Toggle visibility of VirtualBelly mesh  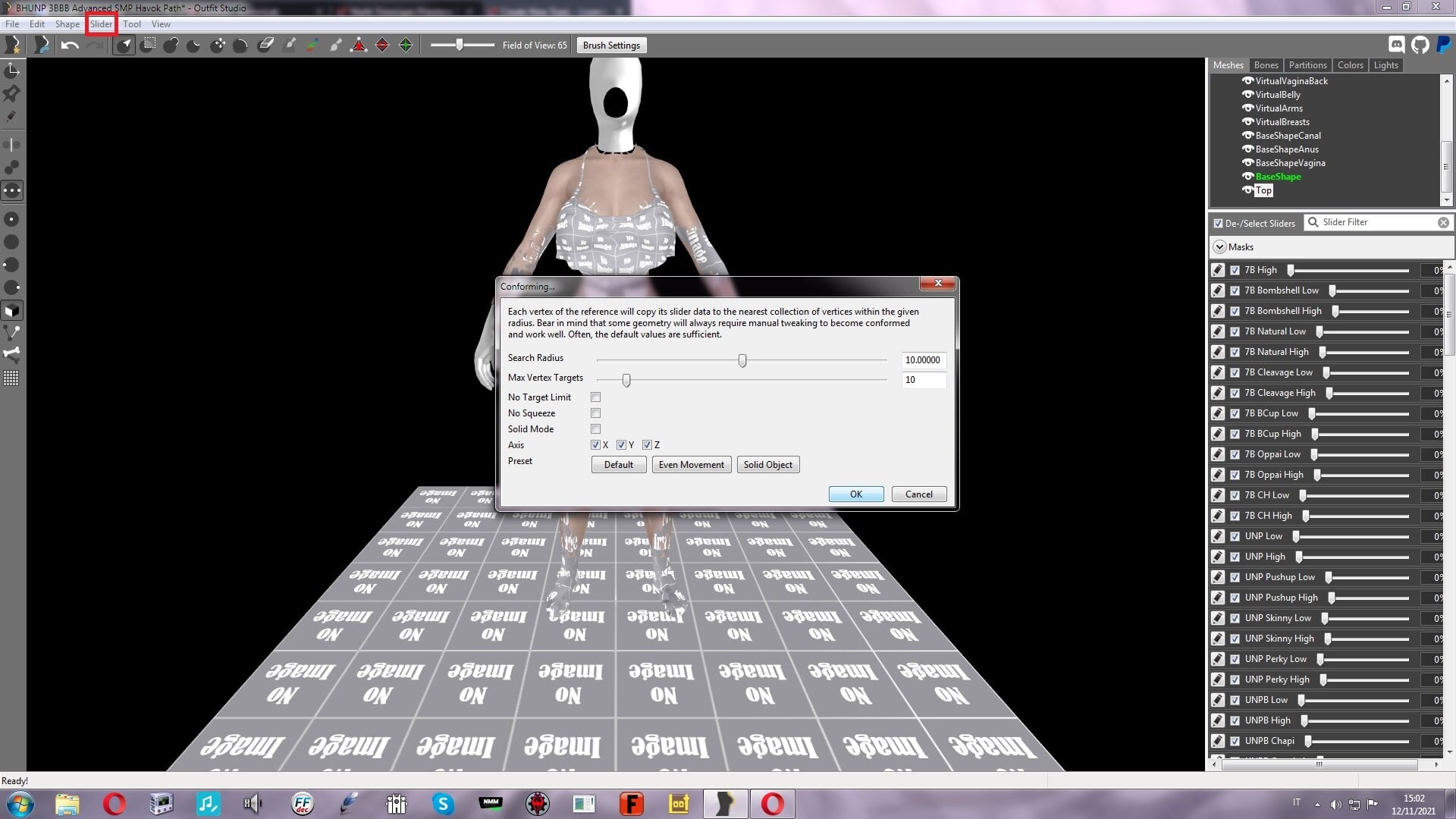1247,95
